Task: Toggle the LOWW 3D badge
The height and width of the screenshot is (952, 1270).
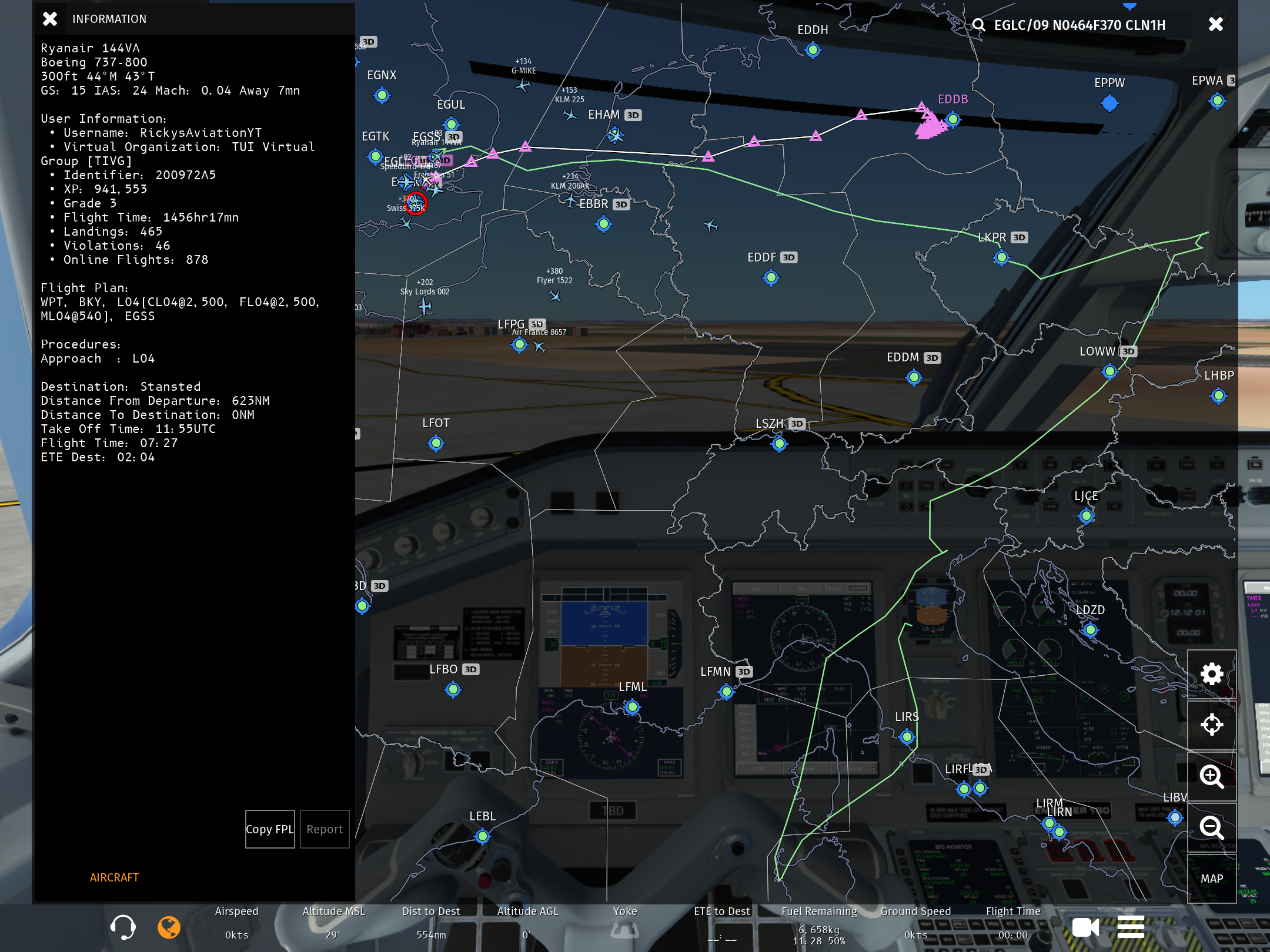Action: [1128, 351]
